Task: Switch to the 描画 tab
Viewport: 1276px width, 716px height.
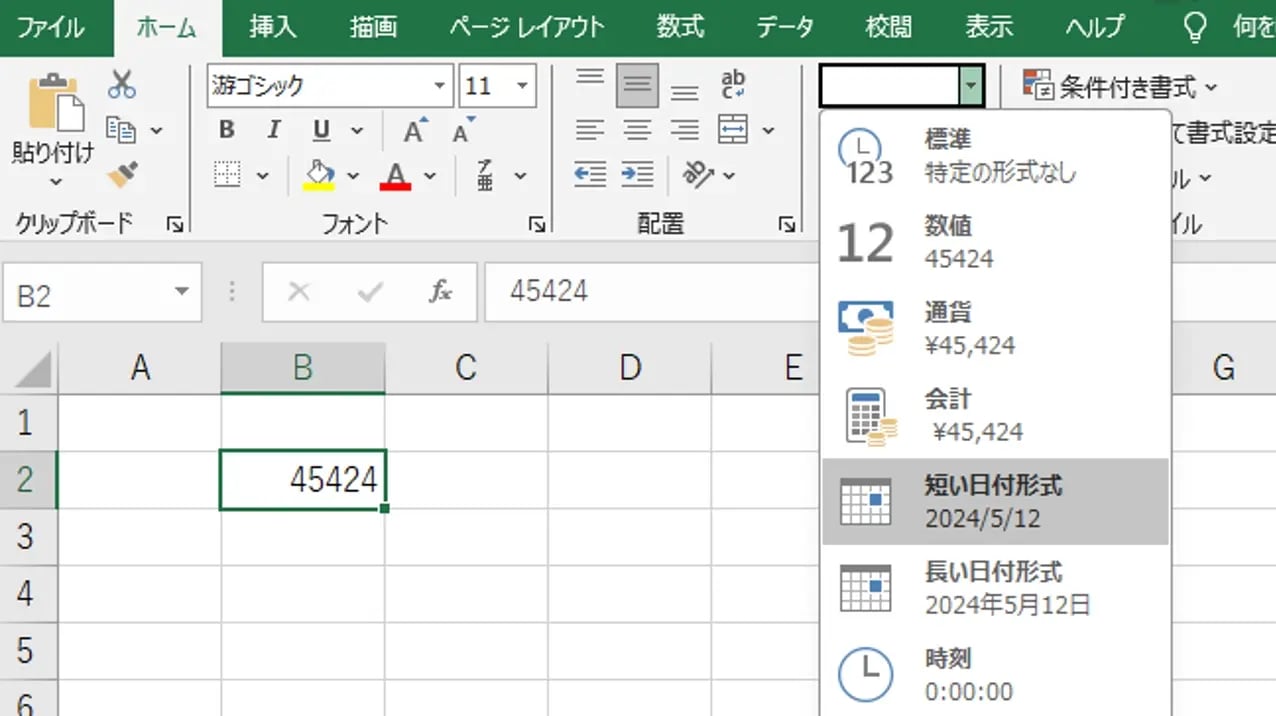Action: click(x=373, y=28)
